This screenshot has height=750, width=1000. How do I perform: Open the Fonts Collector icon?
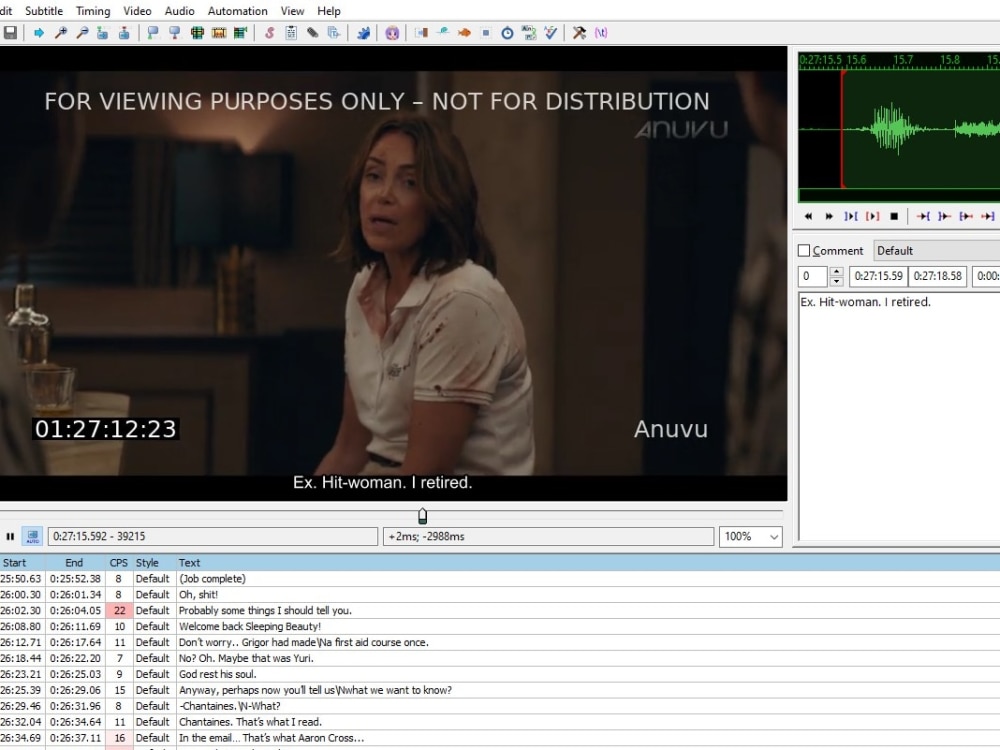[334, 33]
